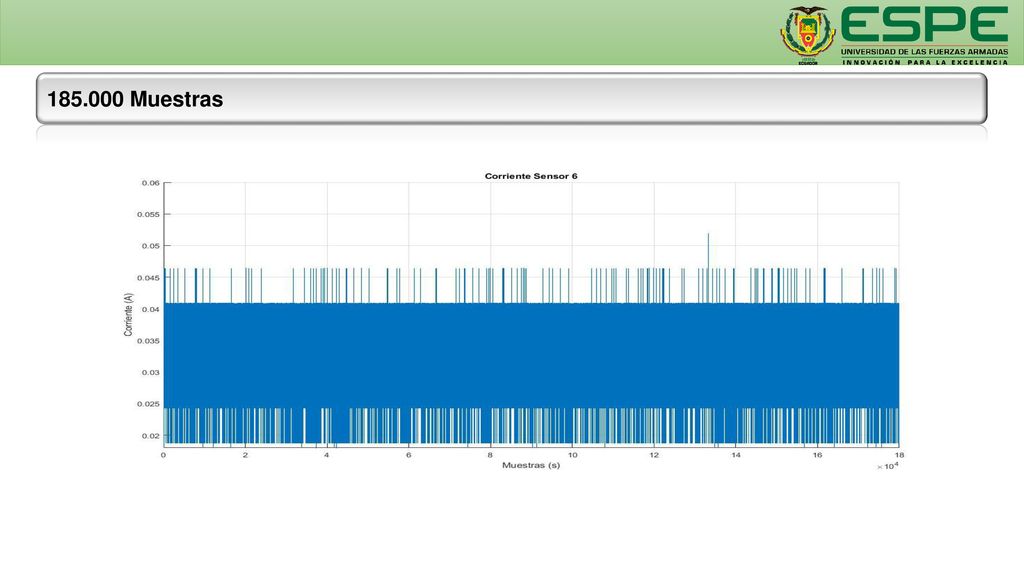1024x576 pixels.
Task: Click the y-axis tick value 0.03
Action: point(151,373)
